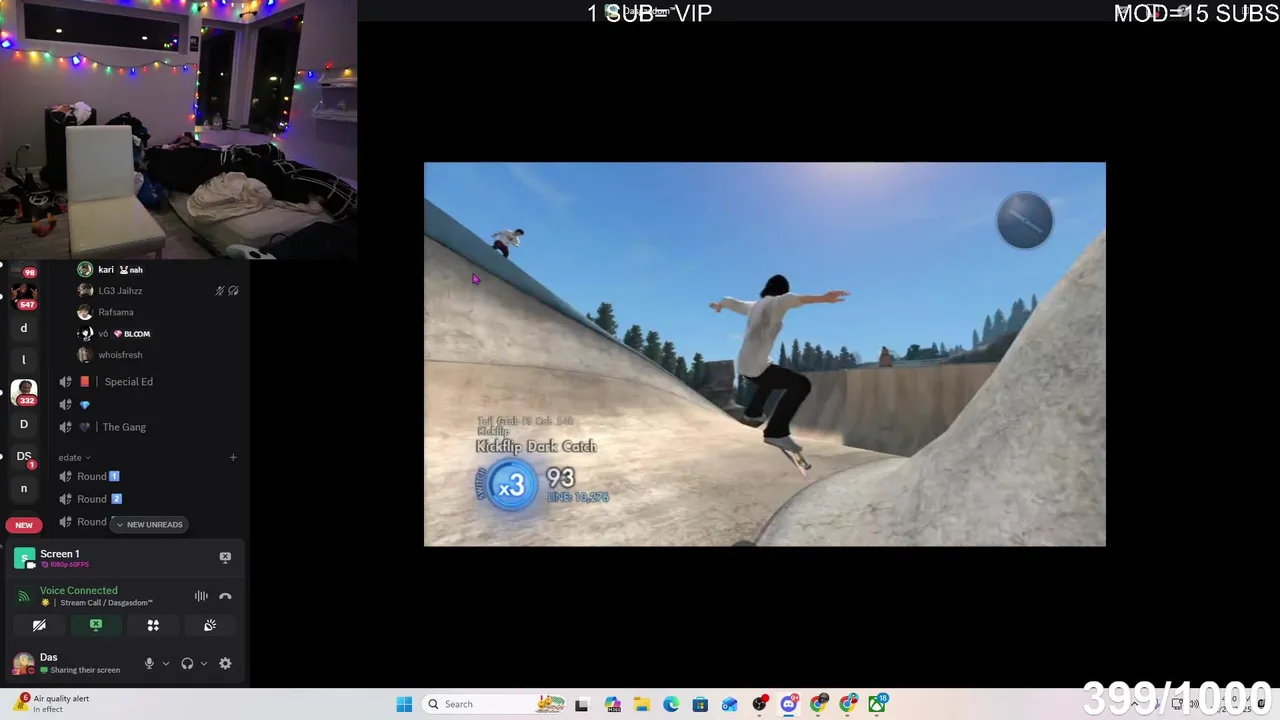Click the Screen 1 stream avatar
This screenshot has width=1280, height=720.
pyautogui.click(x=24, y=558)
